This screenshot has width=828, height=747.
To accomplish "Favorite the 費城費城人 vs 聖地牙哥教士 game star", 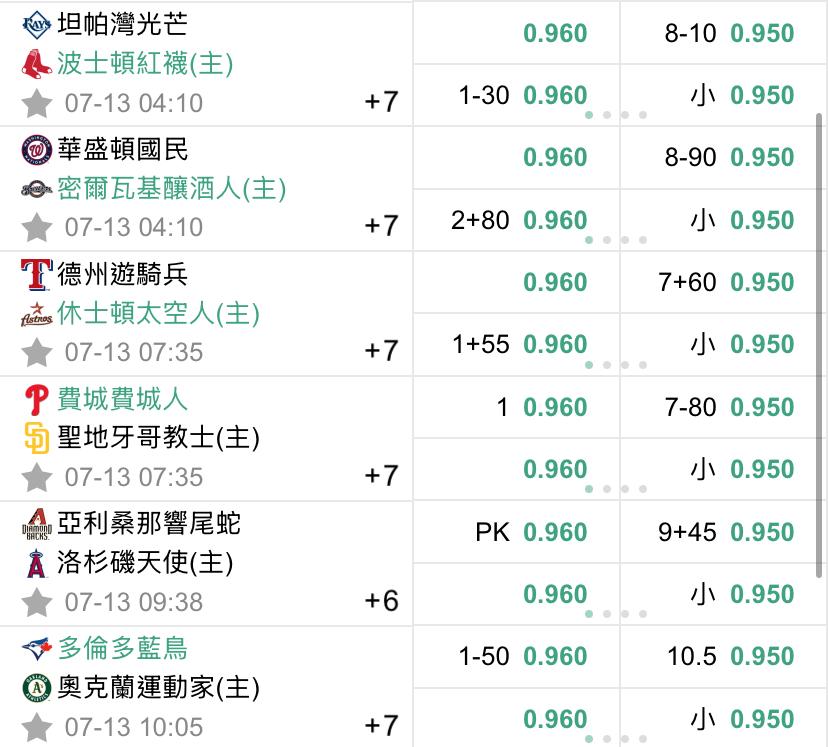I will (x=37, y=477).
